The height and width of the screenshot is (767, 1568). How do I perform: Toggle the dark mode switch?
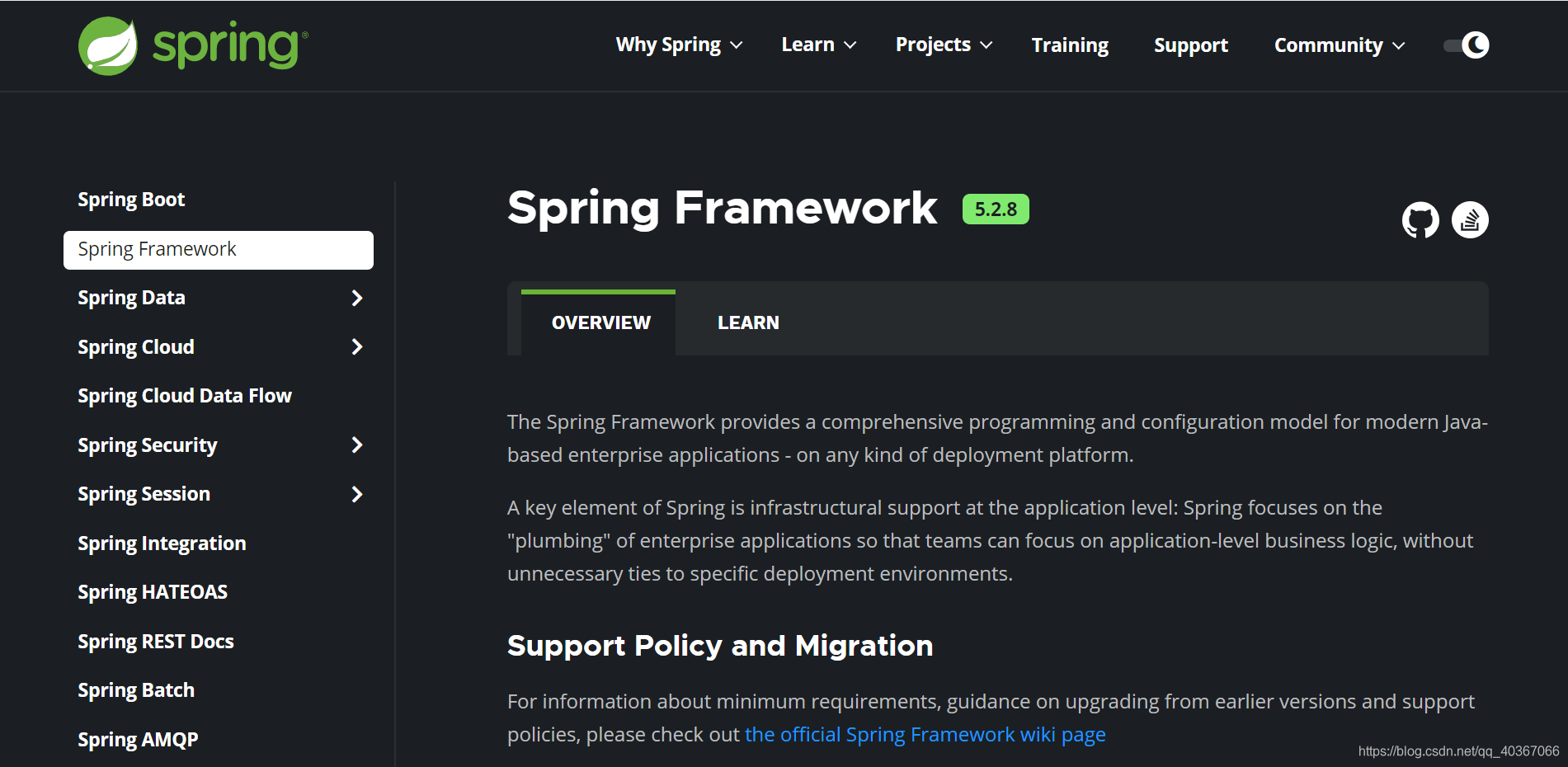[1467, 45]
